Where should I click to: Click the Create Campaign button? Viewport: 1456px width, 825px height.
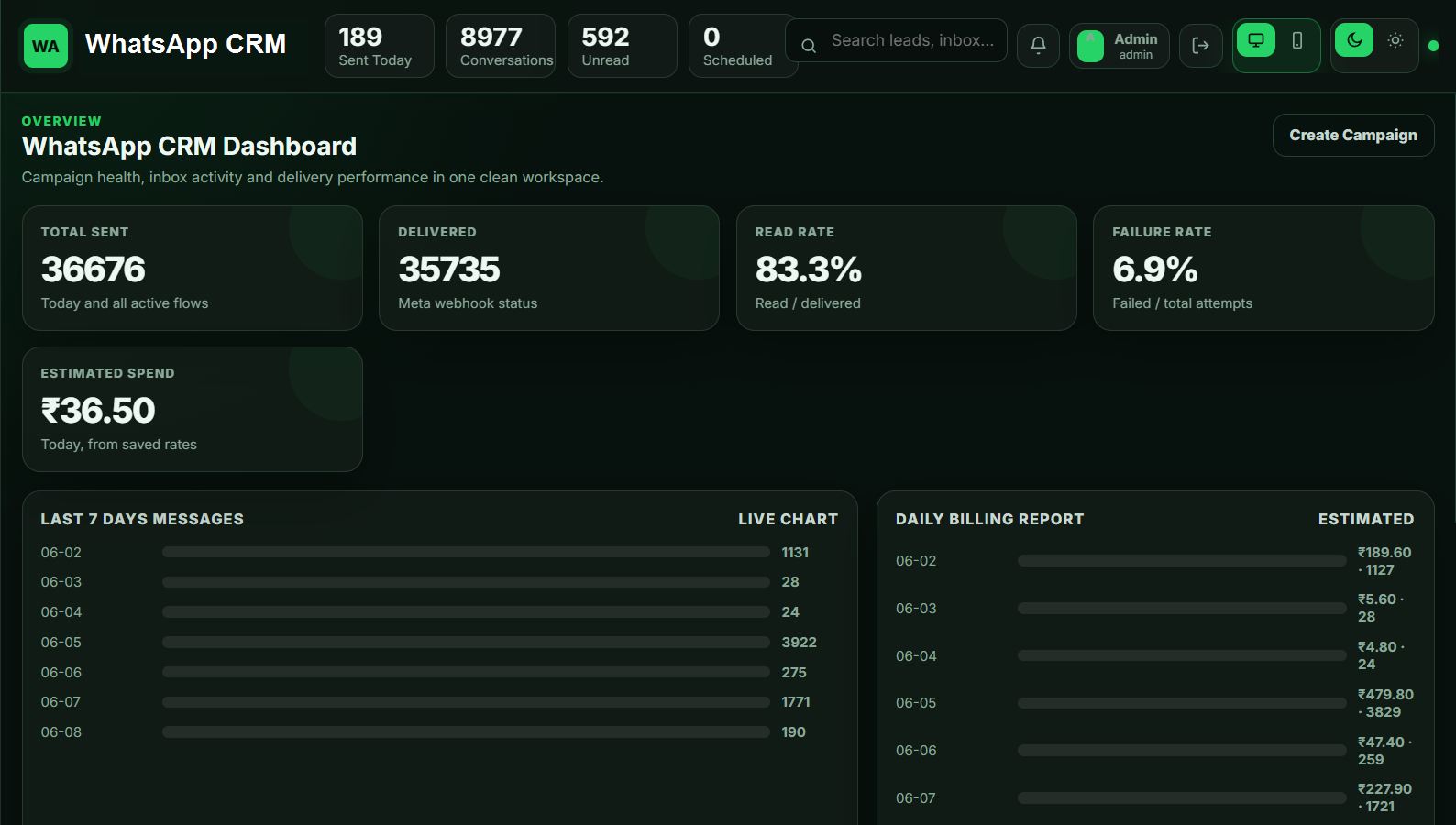click(1353, 136)
